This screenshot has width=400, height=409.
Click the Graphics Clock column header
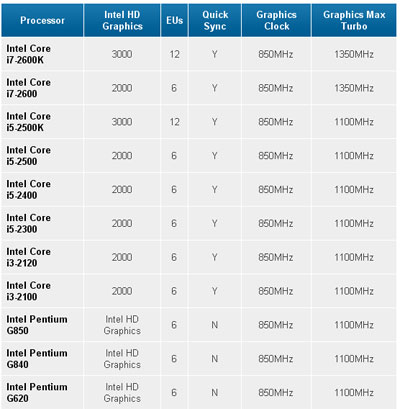coord(276,20)
